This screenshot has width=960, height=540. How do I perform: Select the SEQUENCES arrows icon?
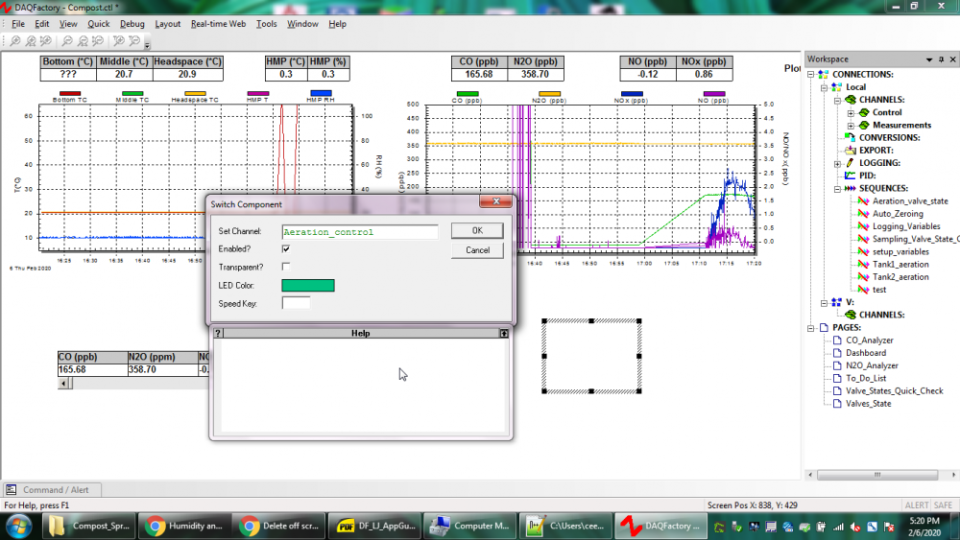tap(850, 188)
